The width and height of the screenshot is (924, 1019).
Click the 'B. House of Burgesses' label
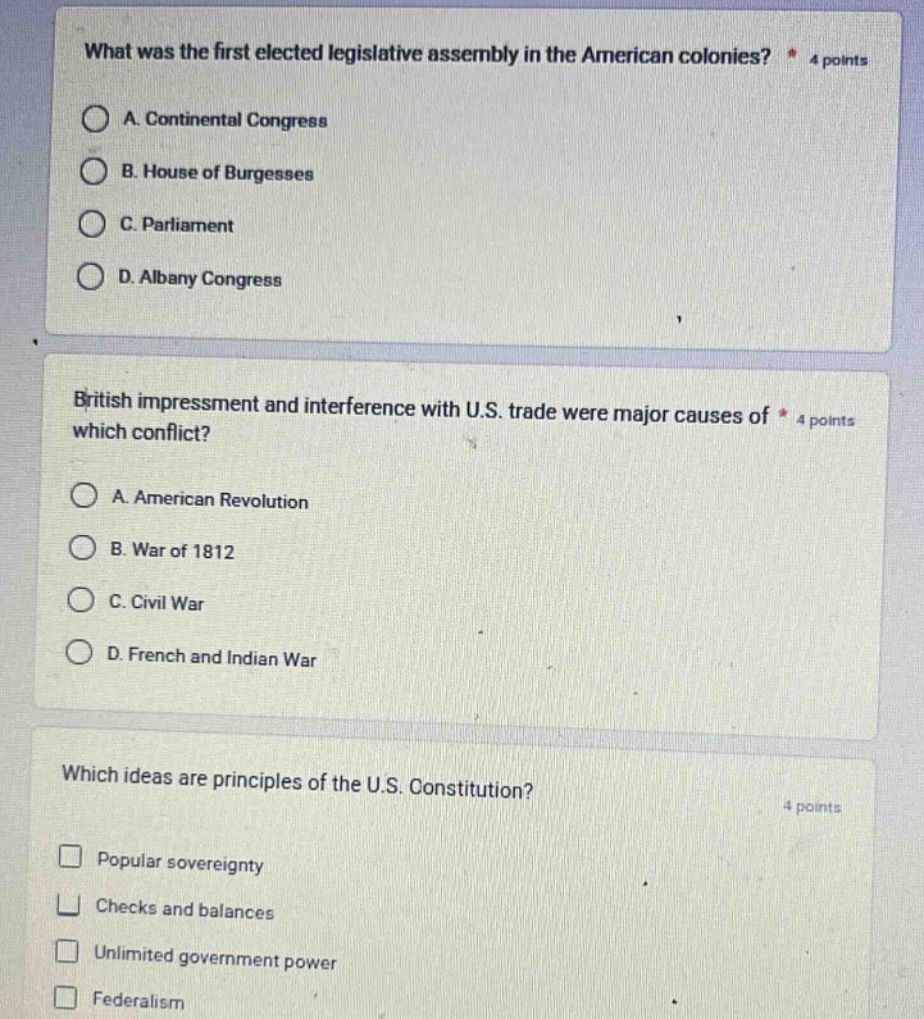click(x=216, y=173)
